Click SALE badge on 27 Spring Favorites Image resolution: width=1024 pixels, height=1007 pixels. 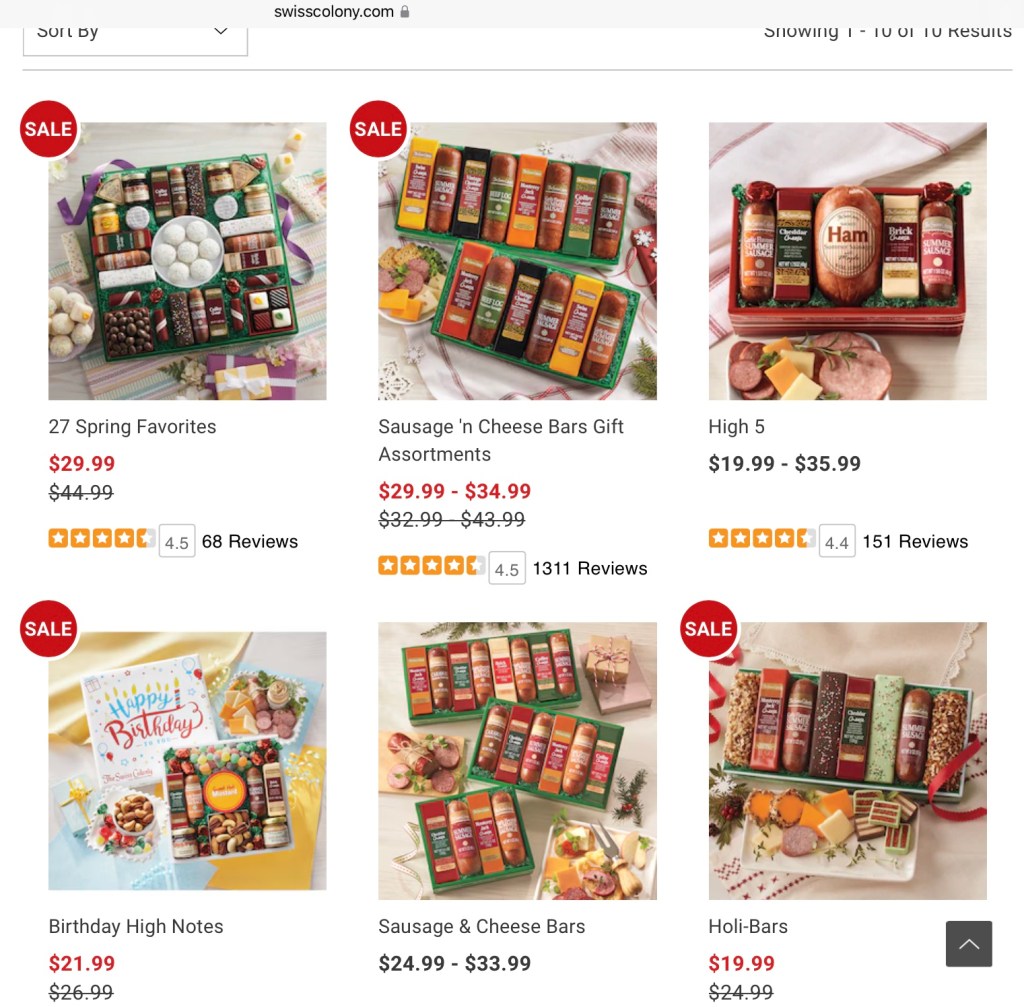(x=49, y=129)
